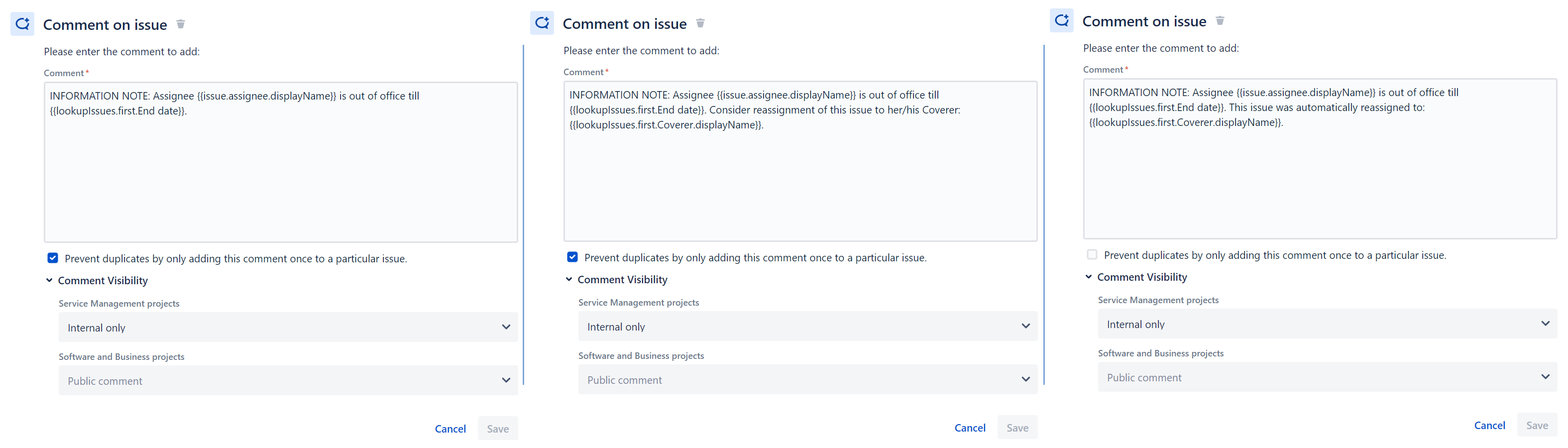Click the comment refresh icon in the right panel
Image resolution: width=1568 pixels, height=448 pixels.
pos(1062,21)
